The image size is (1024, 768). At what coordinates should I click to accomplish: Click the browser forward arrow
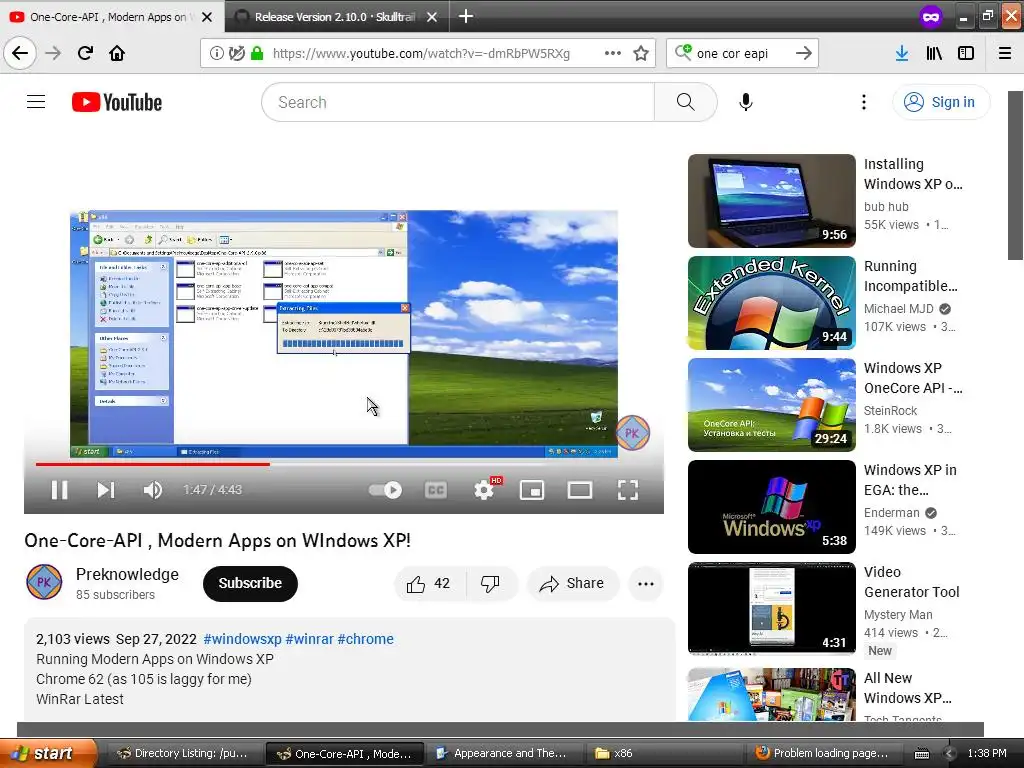(x=53, y=53)
